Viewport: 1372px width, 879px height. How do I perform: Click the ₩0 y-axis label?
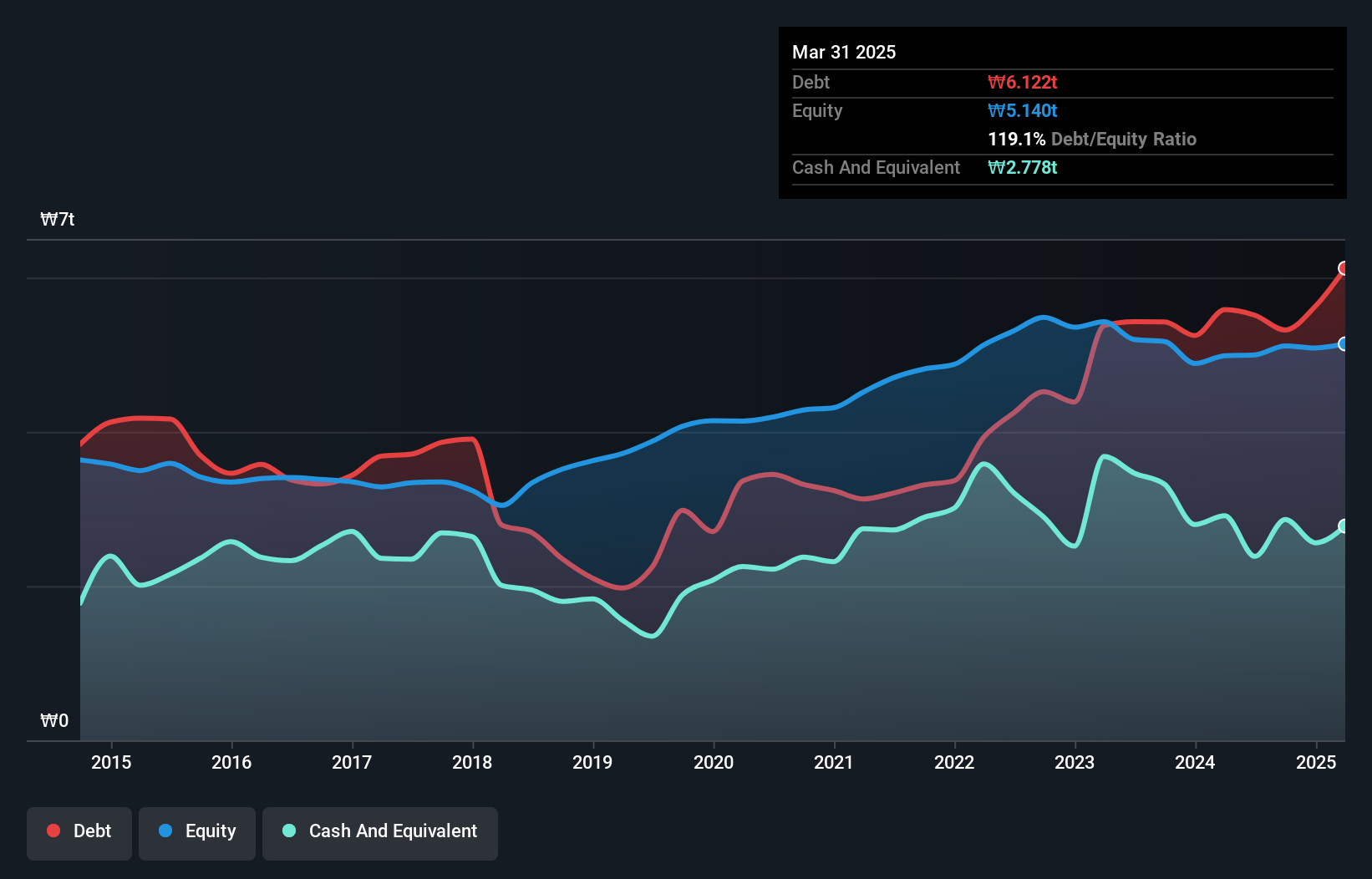pos(54,720)
